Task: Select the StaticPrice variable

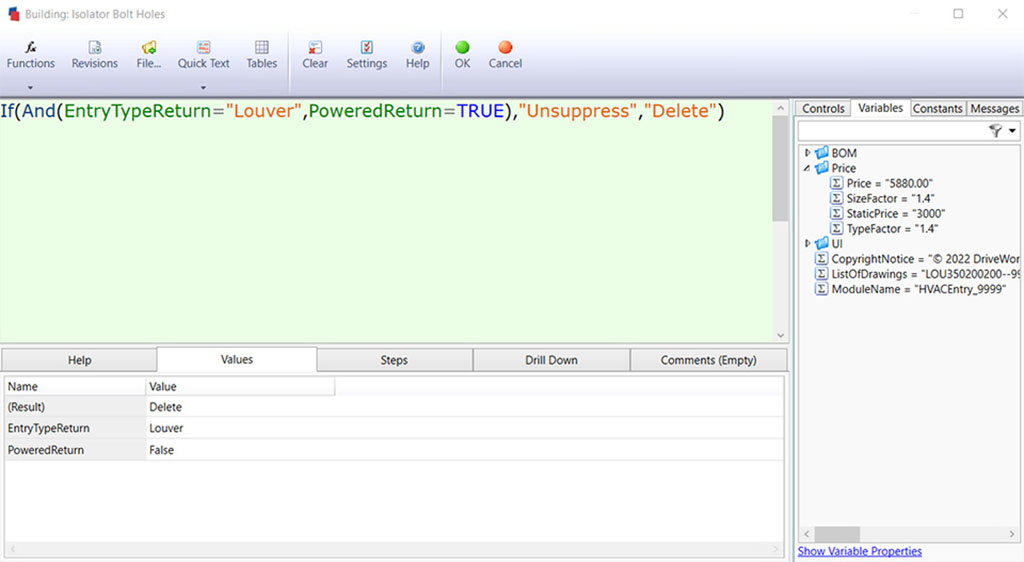Action: [x=888, y=213]
